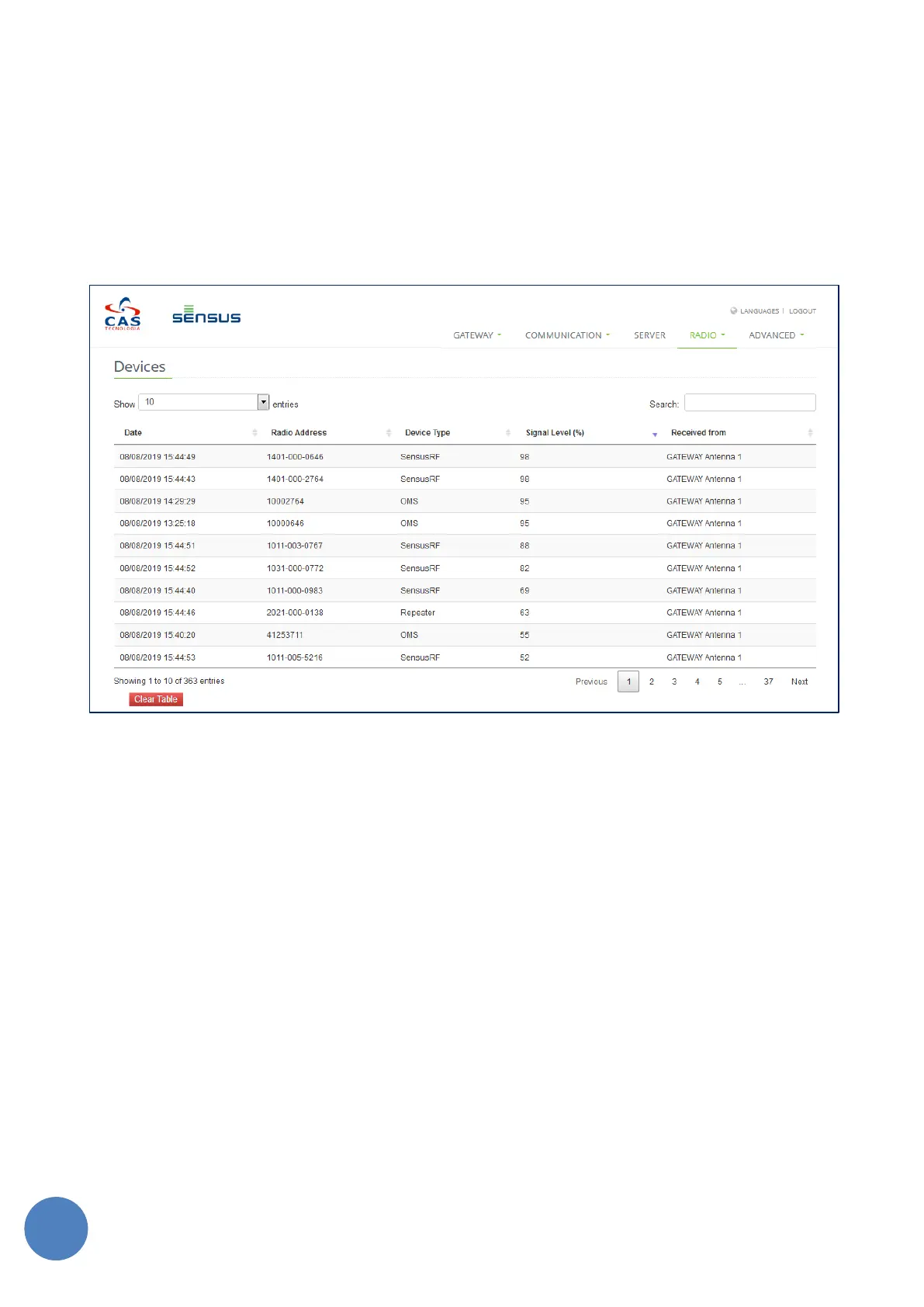This screenshot has height=1307, width=924.
Task: Click the Received from column header
Action: tap(698, 433)
